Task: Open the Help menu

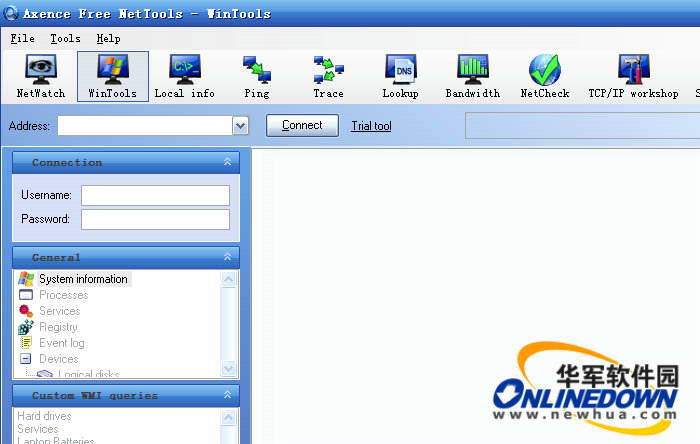Action: [x=108, y=39]
